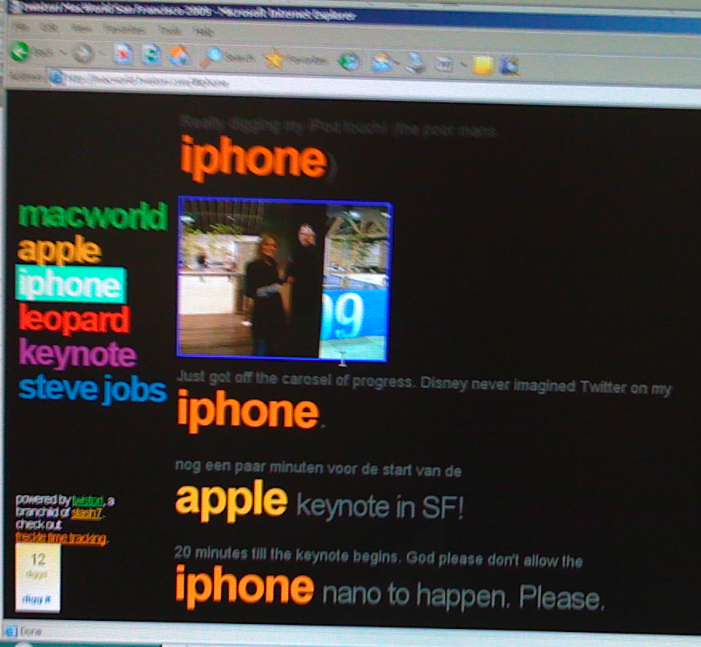Expand the Edit button dropdown arrow
The image size is (701, 647).
tap(463, 65)
